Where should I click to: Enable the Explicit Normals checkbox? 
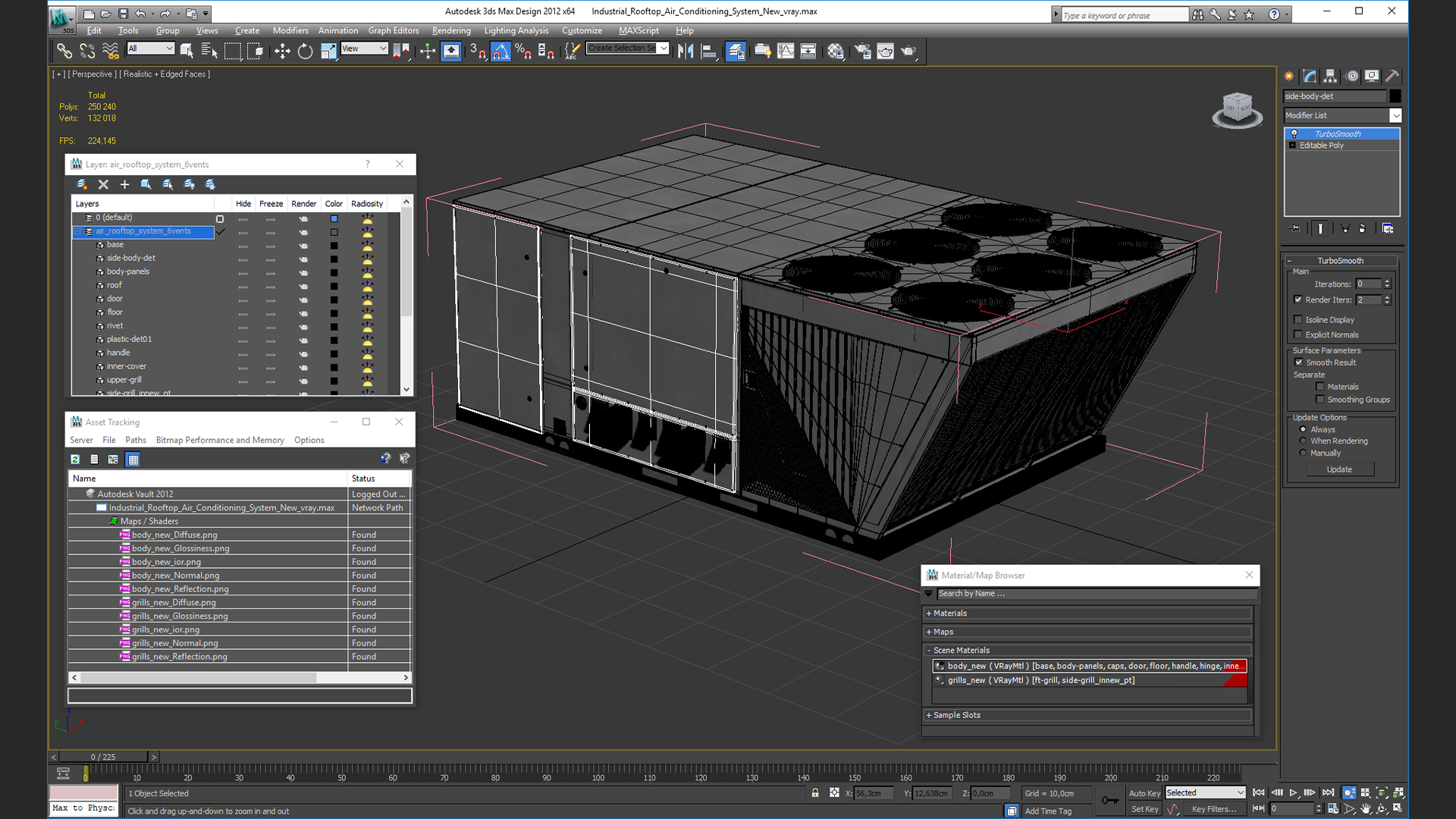(1298, 334)
